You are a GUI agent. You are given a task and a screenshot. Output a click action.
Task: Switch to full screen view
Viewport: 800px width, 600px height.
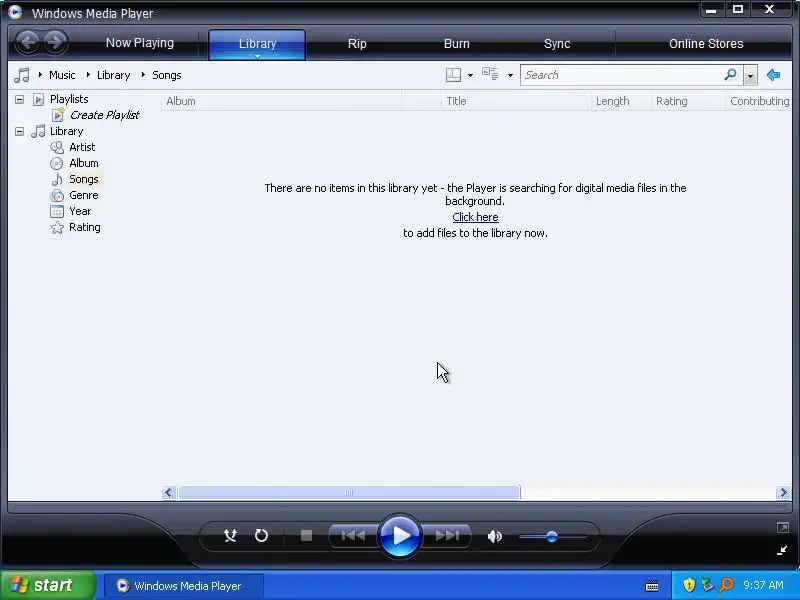point(783,528)
